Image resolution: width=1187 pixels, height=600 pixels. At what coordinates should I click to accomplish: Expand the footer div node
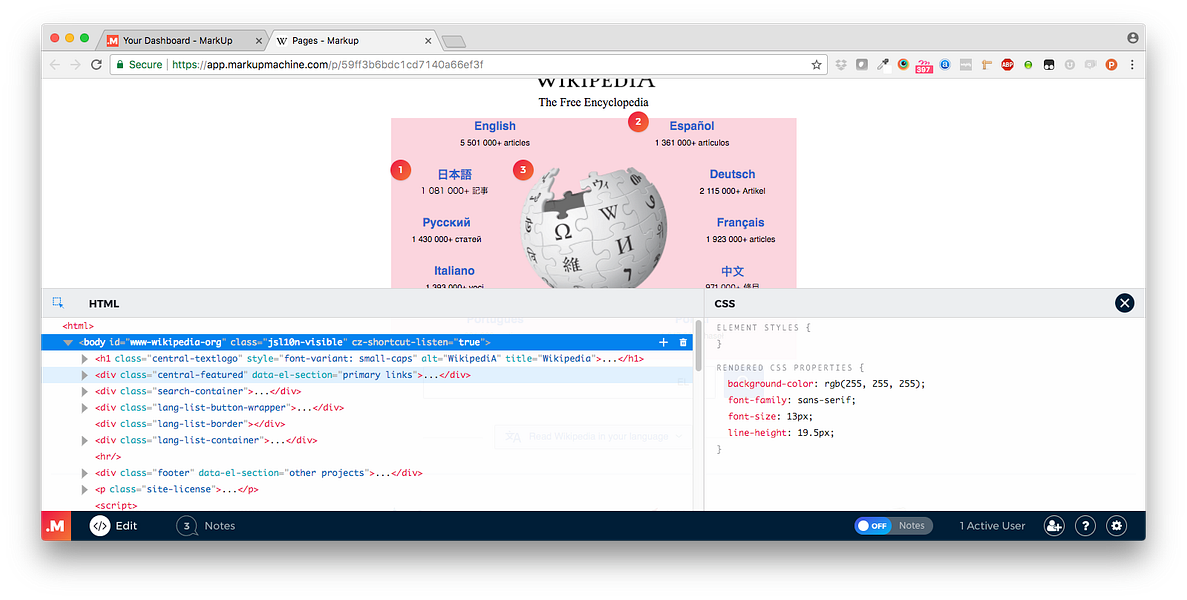(85, 473)
